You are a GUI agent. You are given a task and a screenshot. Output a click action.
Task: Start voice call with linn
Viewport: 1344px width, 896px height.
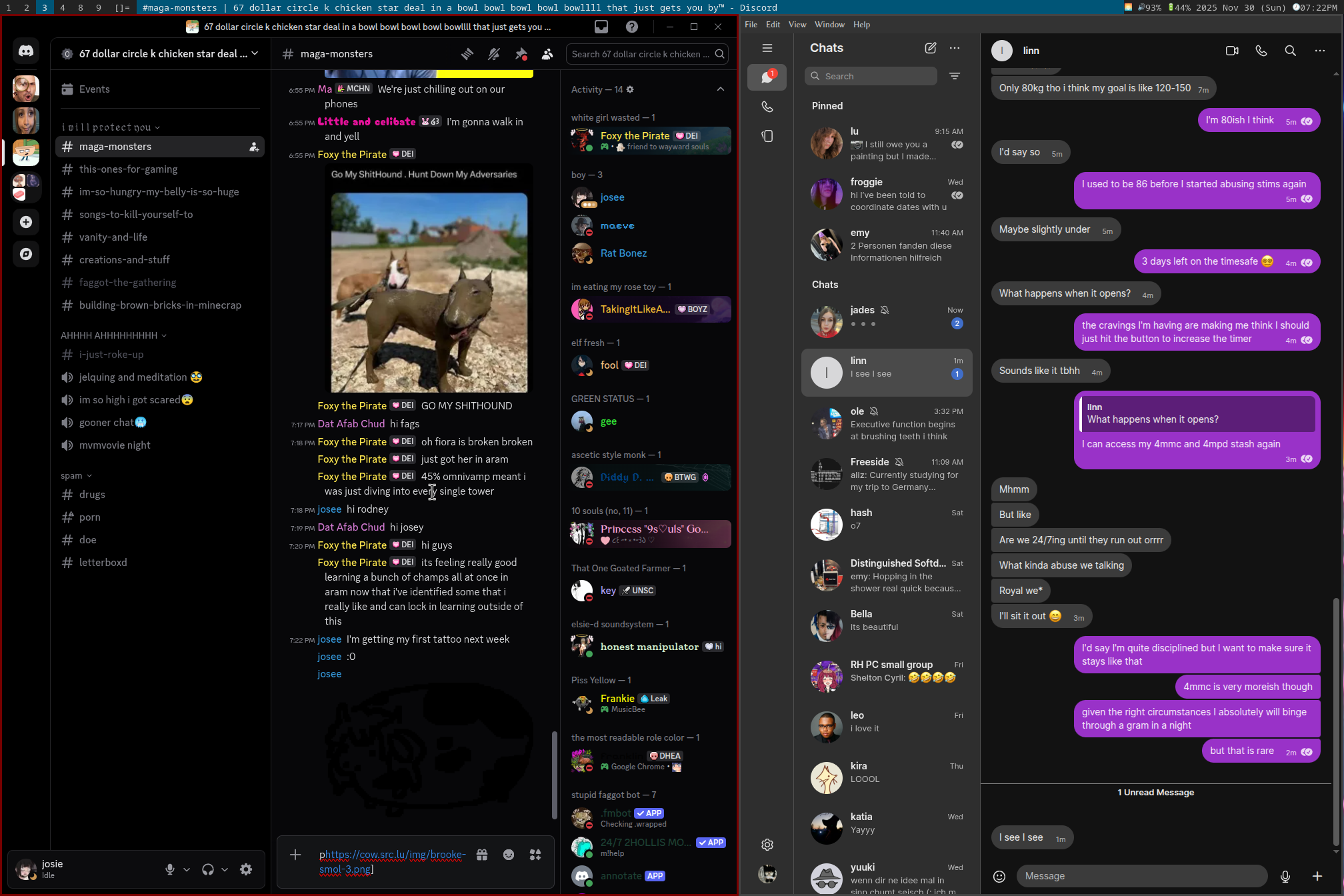pos(1261,51)
